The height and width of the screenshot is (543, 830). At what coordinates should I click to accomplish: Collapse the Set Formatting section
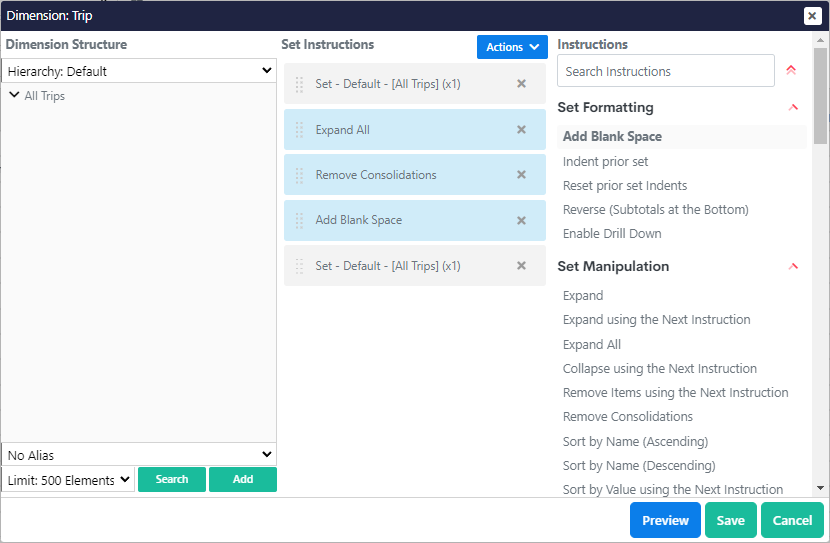click(x=793, y=108)
